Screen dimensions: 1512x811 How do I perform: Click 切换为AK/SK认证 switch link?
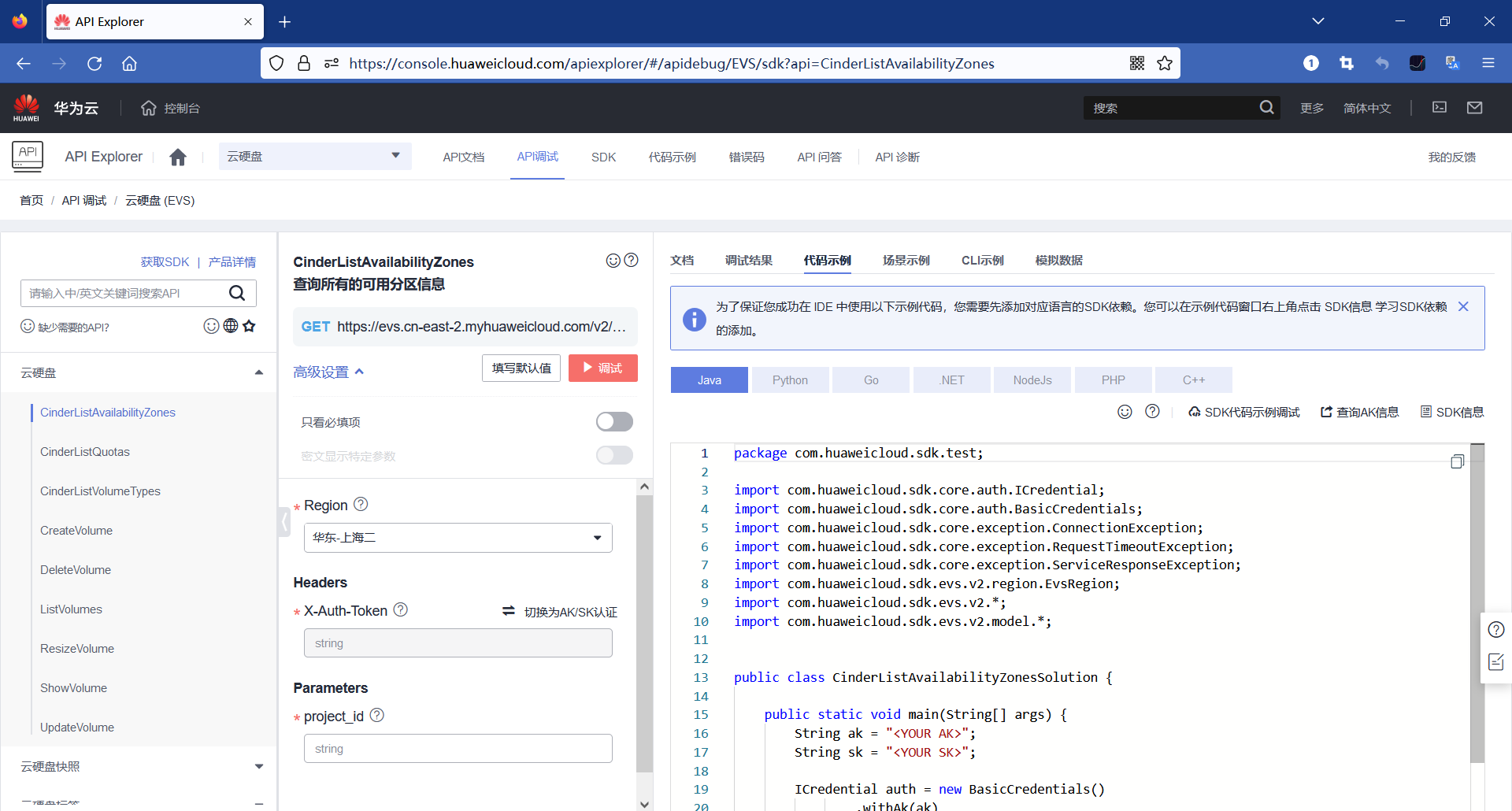pyautogui.click(x=560, y=612)
